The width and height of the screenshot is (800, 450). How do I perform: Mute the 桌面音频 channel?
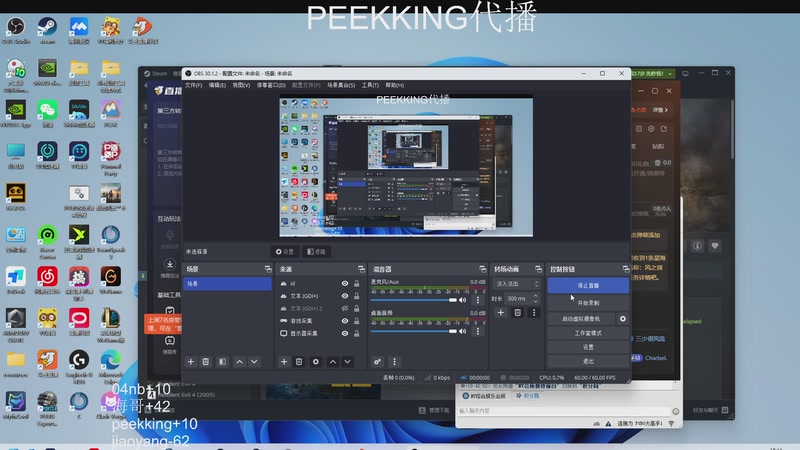[x=463, y=332]
